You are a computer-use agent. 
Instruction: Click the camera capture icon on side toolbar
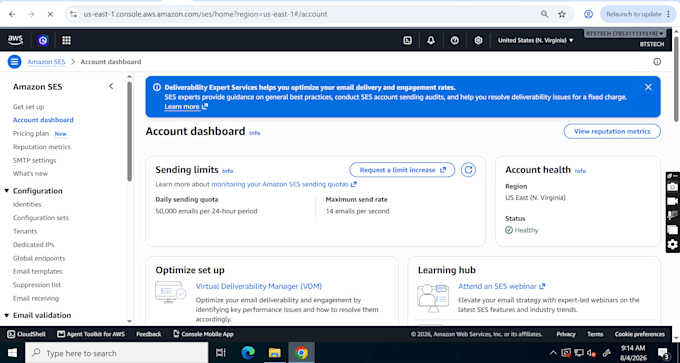point(673,186)
